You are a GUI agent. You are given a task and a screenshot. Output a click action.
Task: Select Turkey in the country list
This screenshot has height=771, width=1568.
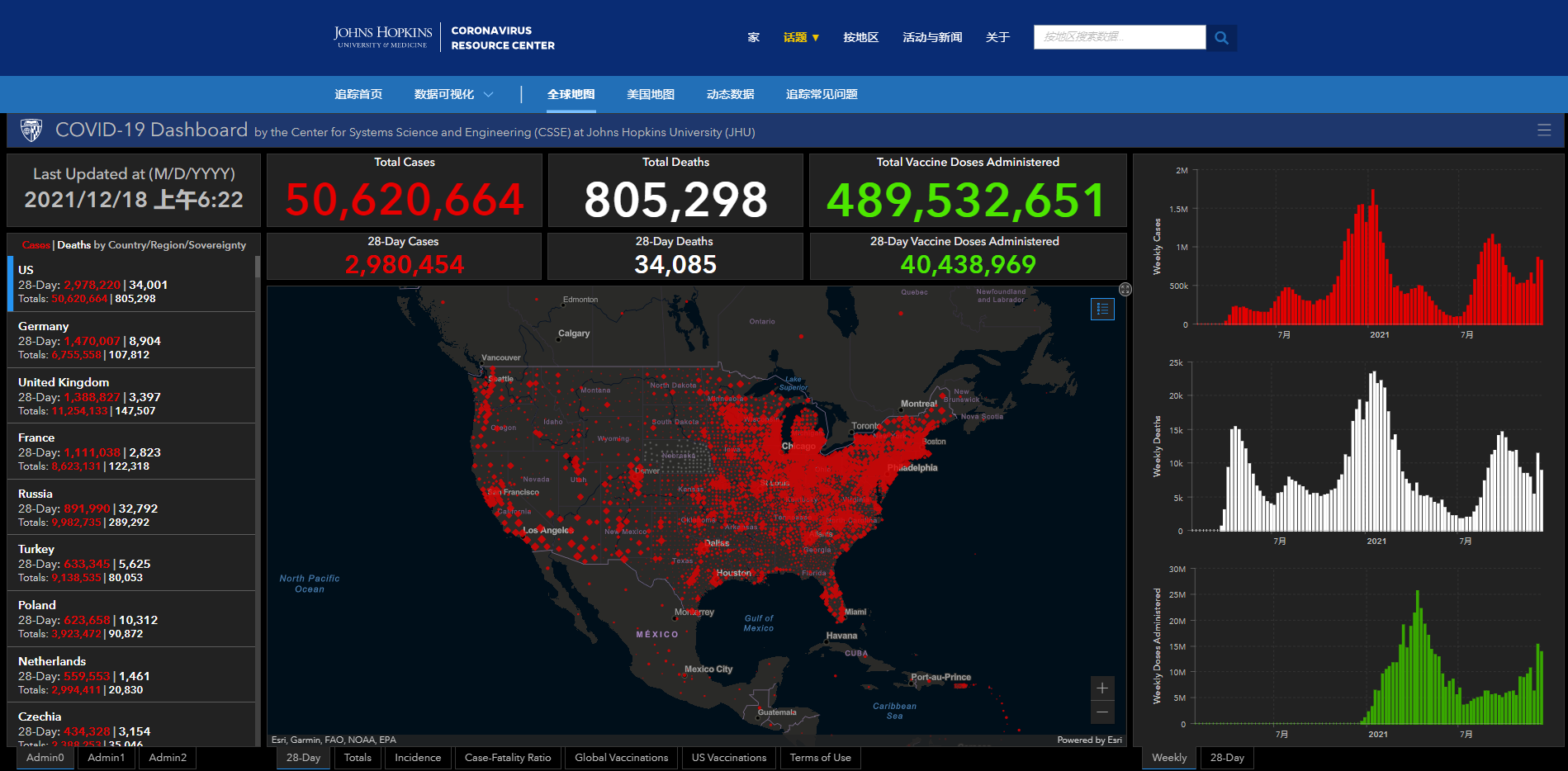[x=132, y=563]
